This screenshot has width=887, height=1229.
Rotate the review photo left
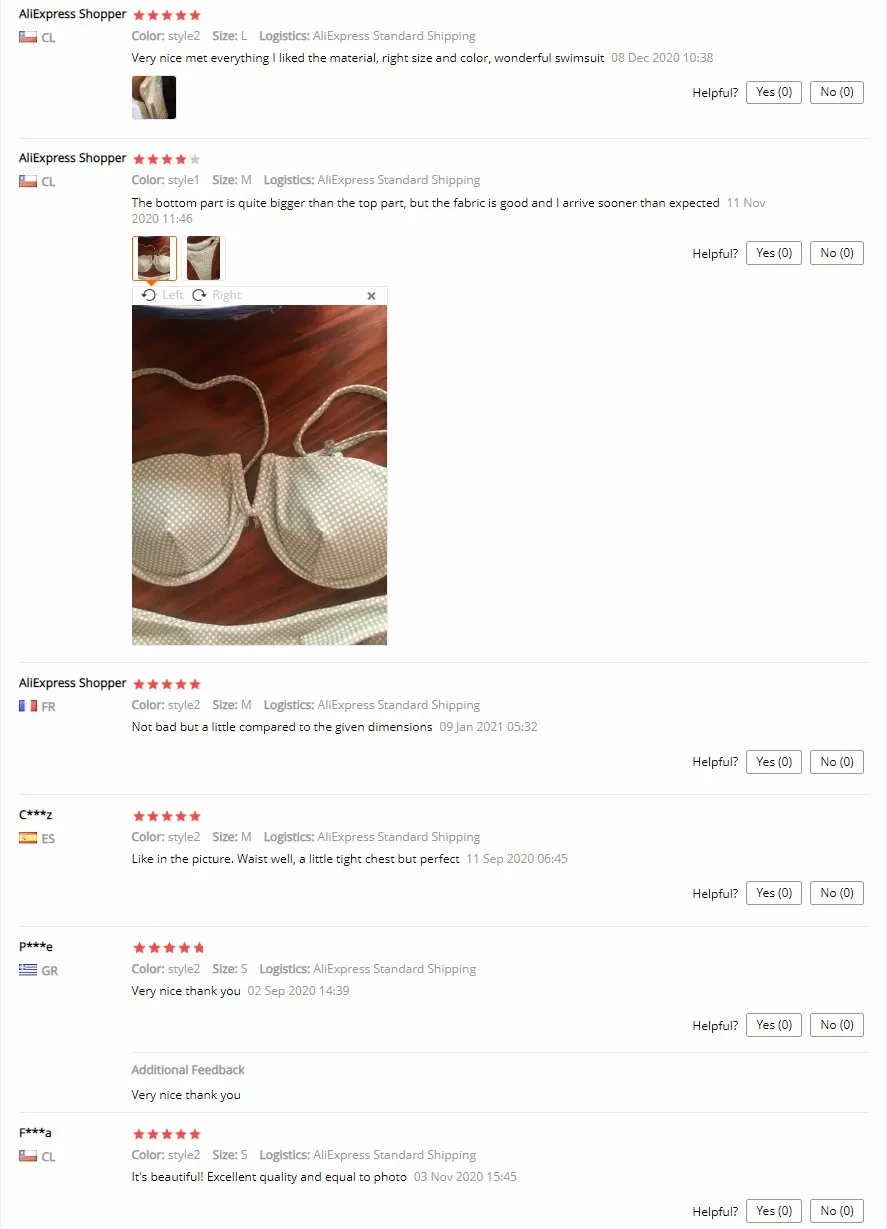pyautogui.click(x=163, y=295)
